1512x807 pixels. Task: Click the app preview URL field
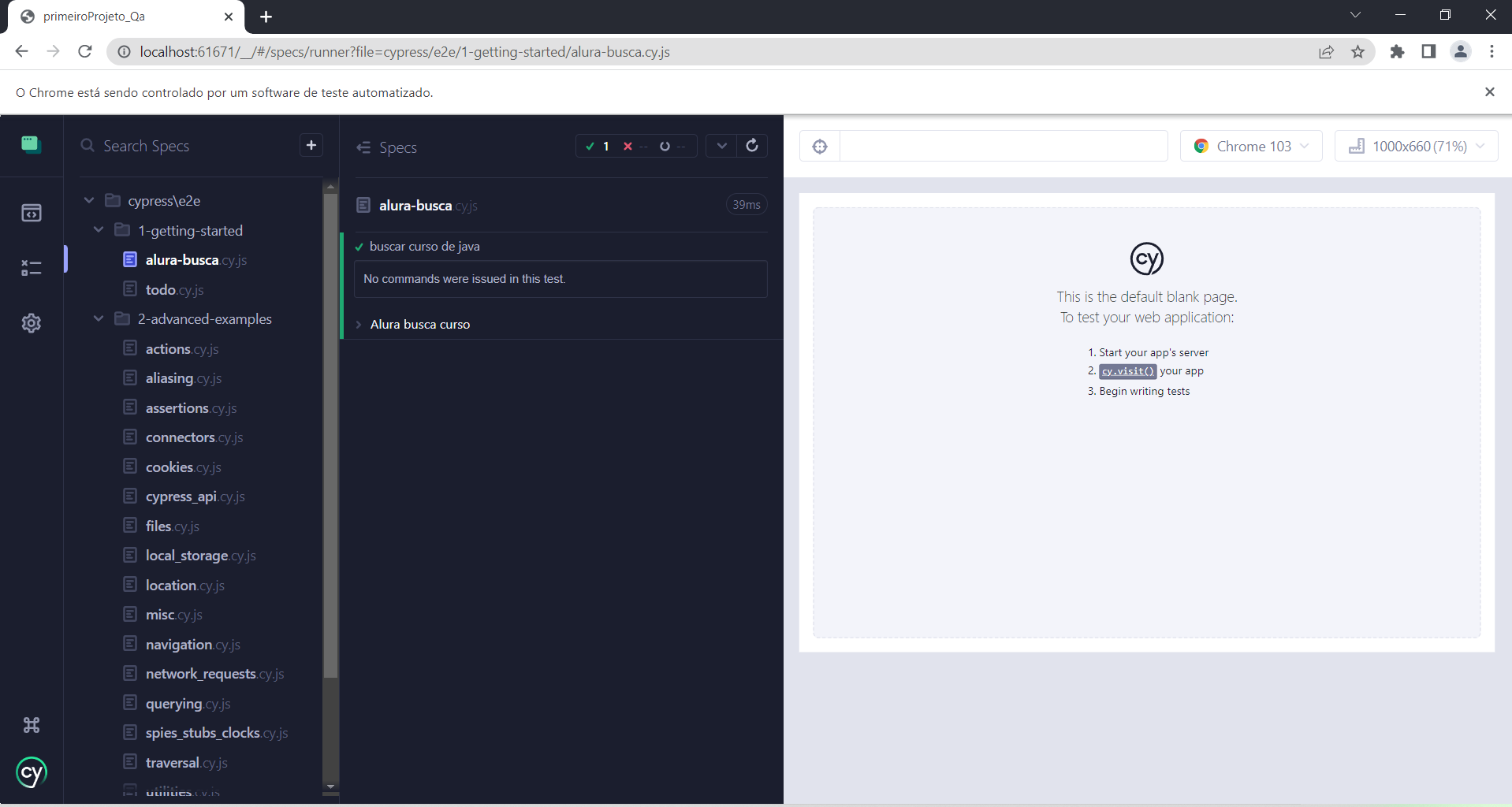coord(1003,147)
